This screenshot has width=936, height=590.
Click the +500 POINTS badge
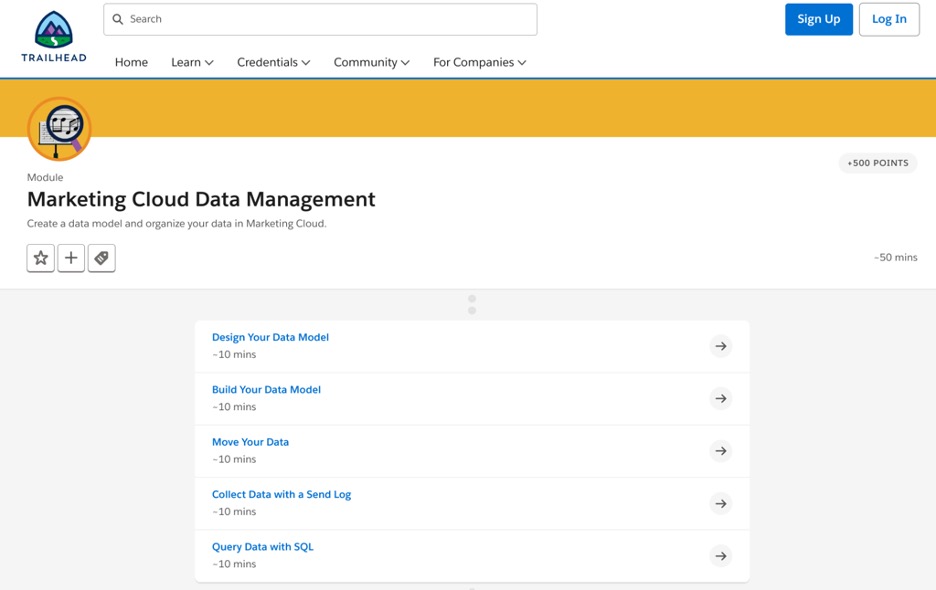(x=878, y=163)
